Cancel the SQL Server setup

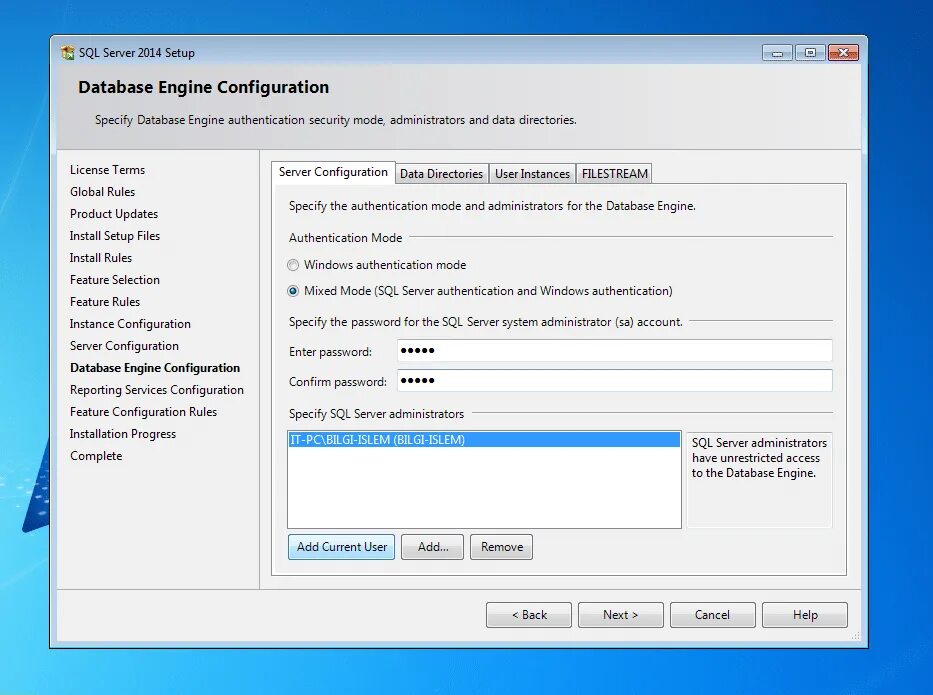[x=713, y=615]
